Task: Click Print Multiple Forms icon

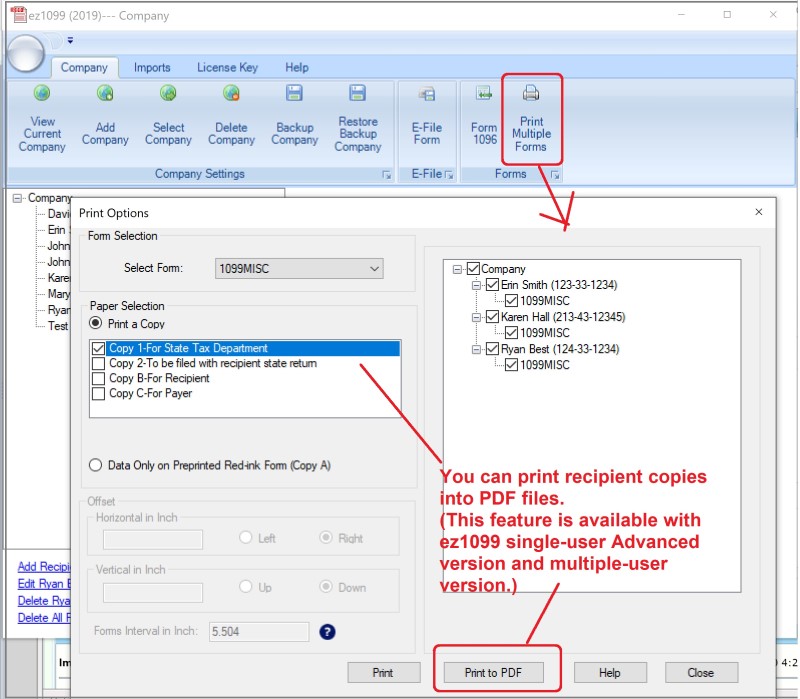Action: click(531, 95)
